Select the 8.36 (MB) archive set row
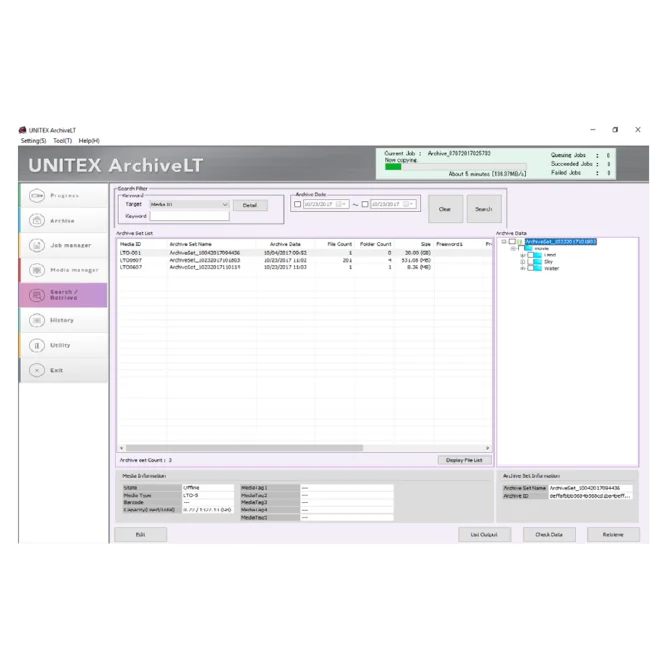Viewport: 670px width, 670px height. (x=305, y=267)
